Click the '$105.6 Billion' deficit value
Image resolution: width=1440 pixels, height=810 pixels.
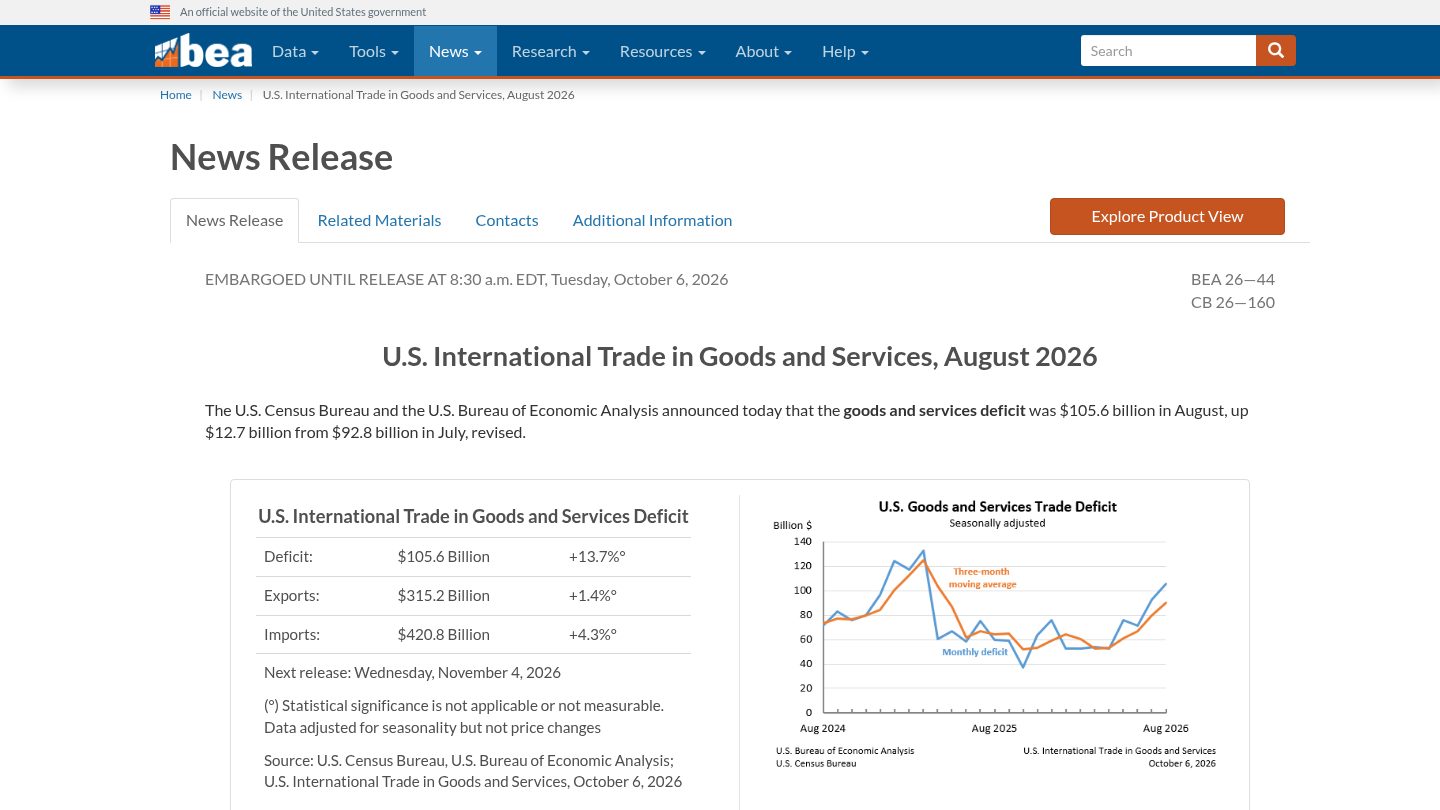pyautogui.click(x=443, y=556)
